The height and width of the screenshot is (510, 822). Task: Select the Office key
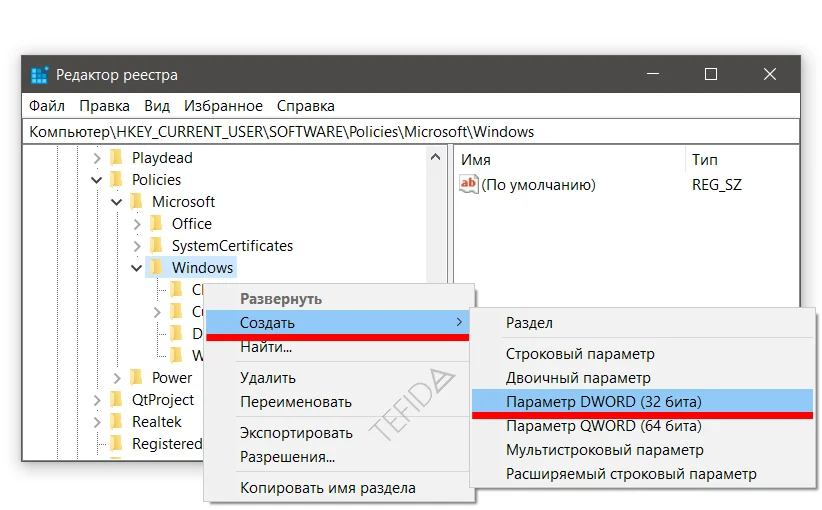192,224
